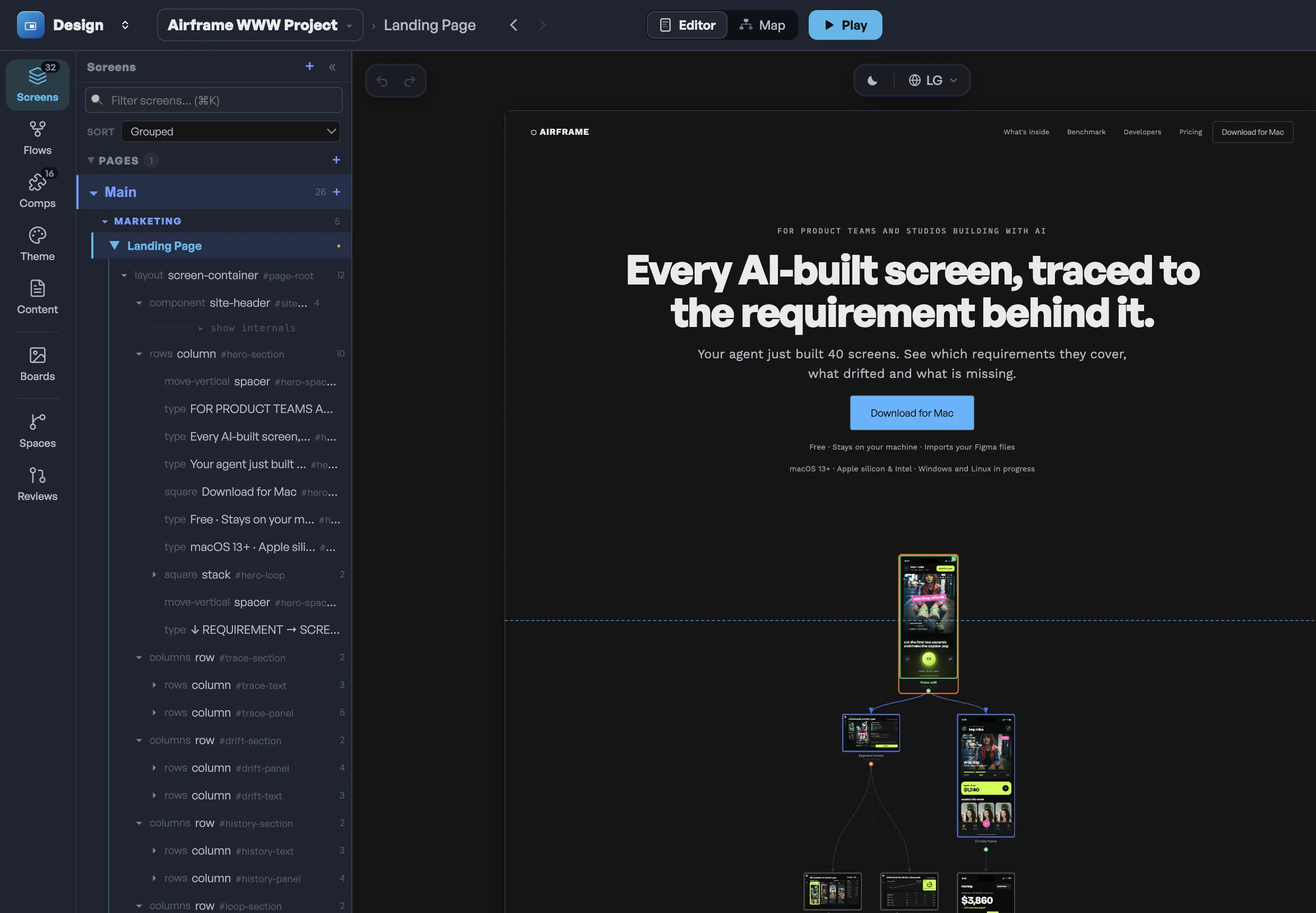Select the REQUIREMENT → SCRE type row
Viewport: 1316px width, 913px height.
(x=252, y=630)
